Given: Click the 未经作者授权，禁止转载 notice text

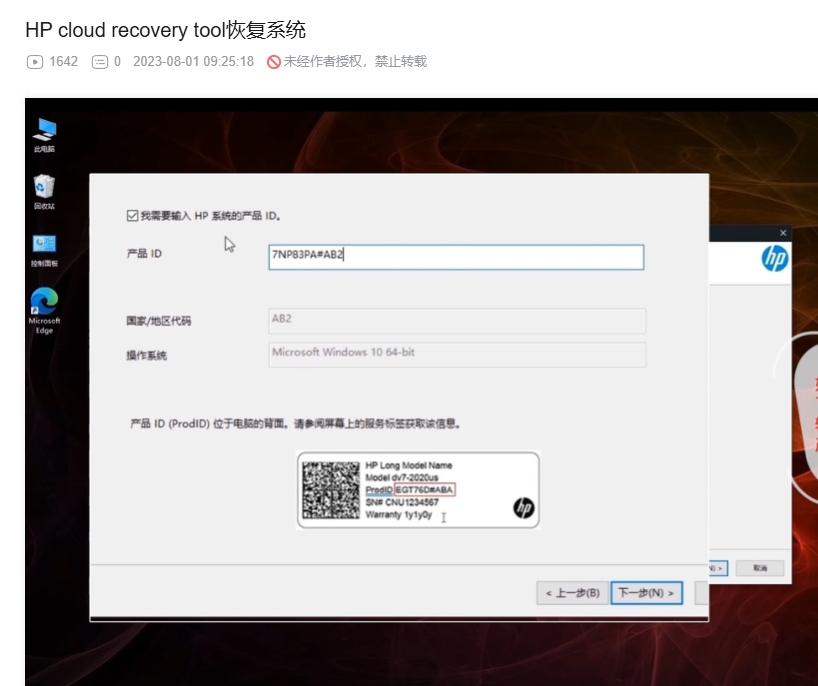Looking at the screenshot, I should click(x=355, y=62).
